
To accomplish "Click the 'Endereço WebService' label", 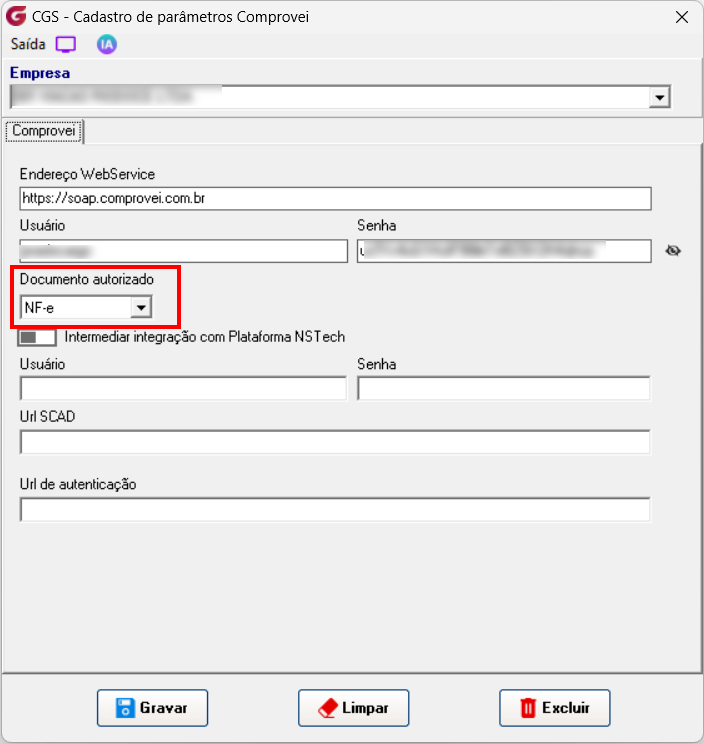I will coord(87,174).
